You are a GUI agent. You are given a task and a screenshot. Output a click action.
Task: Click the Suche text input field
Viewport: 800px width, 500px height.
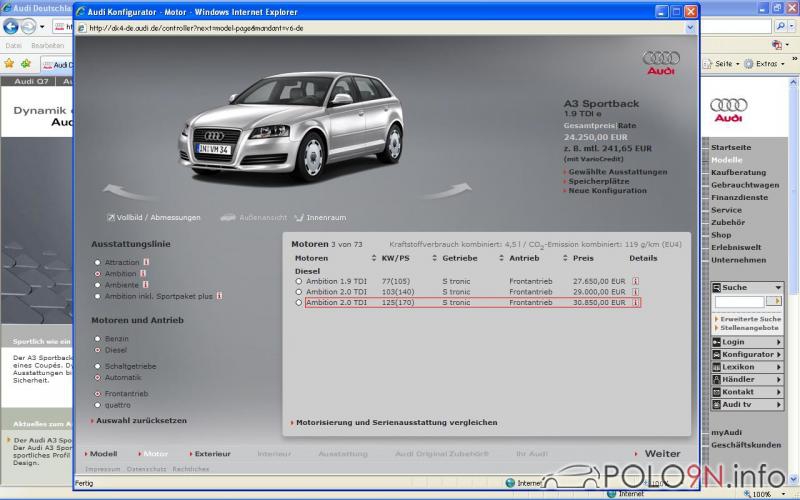point(739,302)
